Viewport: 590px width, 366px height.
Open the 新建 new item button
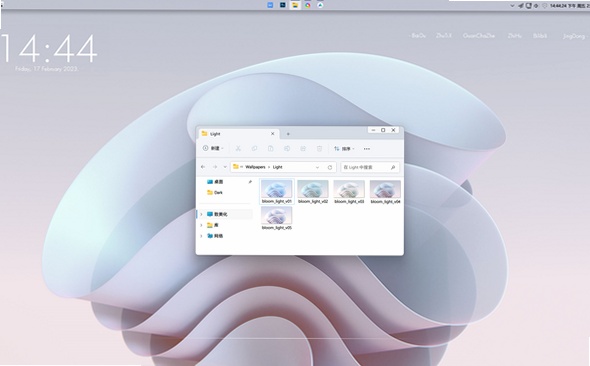(x=213, y=149)
